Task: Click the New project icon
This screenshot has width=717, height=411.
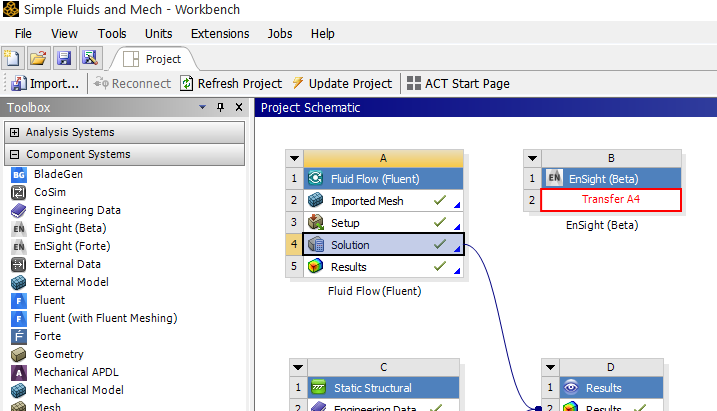Action: [12, 58]
